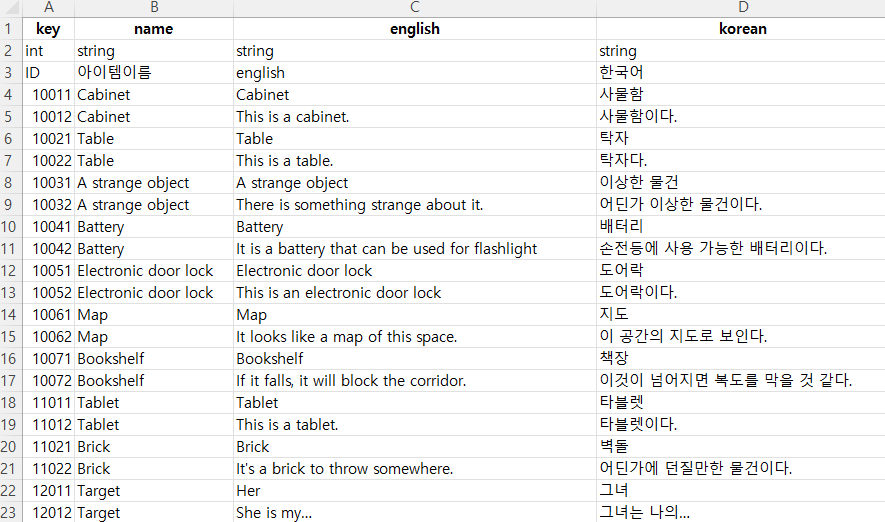885x522 pixels.
Task: Select the '배터리' cell
Action: 741,227
